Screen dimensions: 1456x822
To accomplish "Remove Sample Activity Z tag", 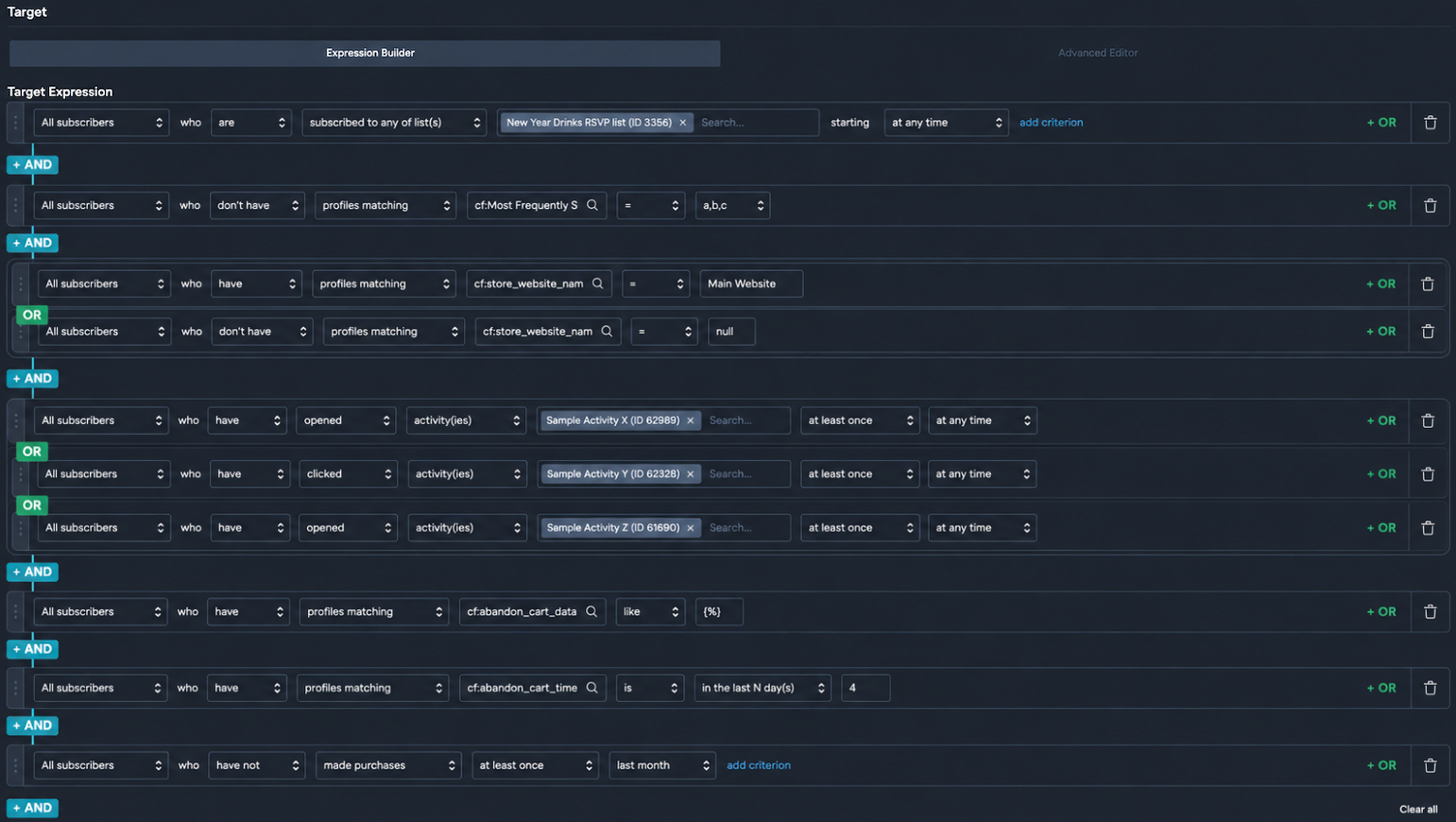I will coord(691,528).
